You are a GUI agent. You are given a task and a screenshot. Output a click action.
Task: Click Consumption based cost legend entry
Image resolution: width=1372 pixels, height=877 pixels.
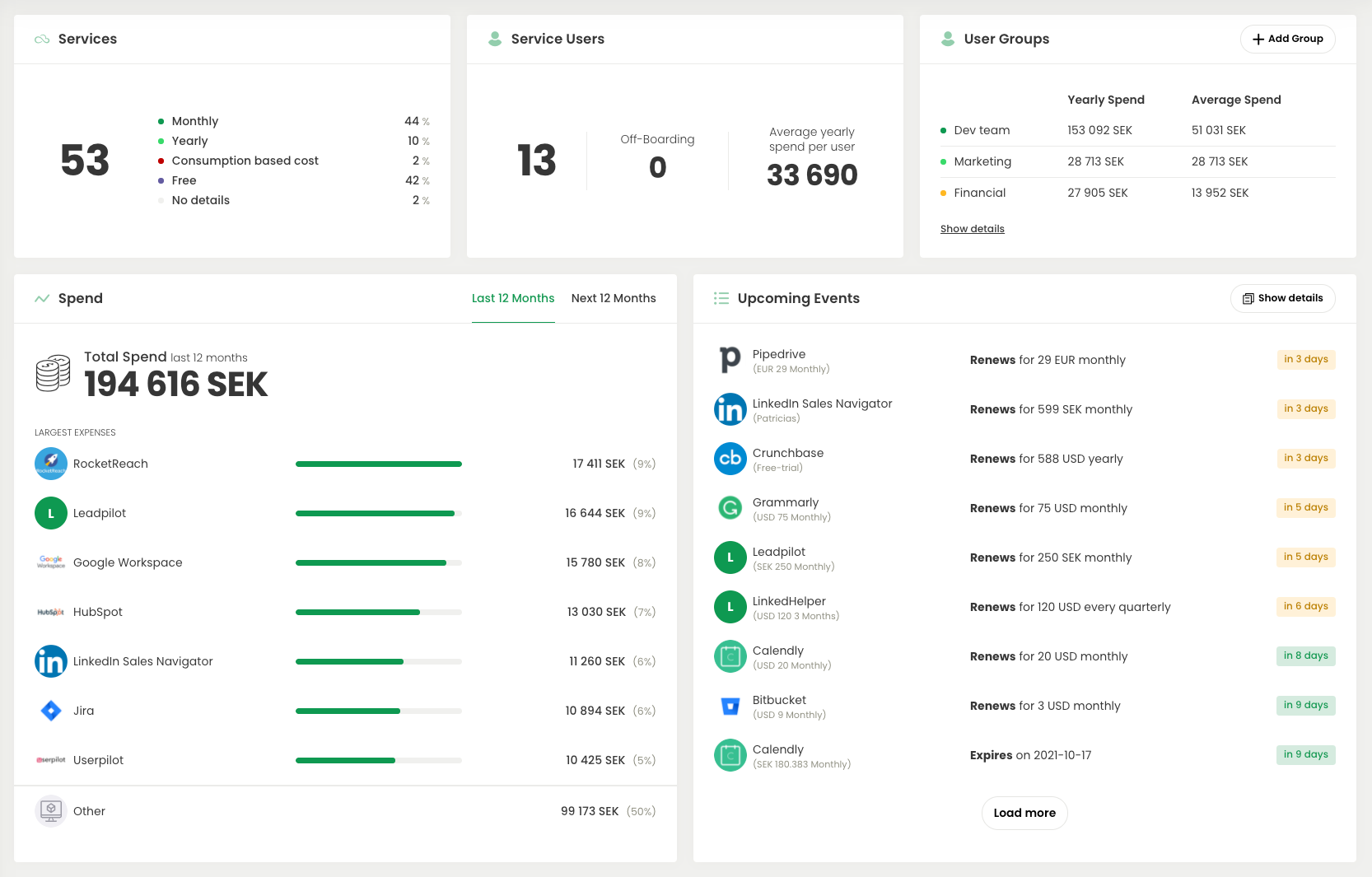click(294, 161)
